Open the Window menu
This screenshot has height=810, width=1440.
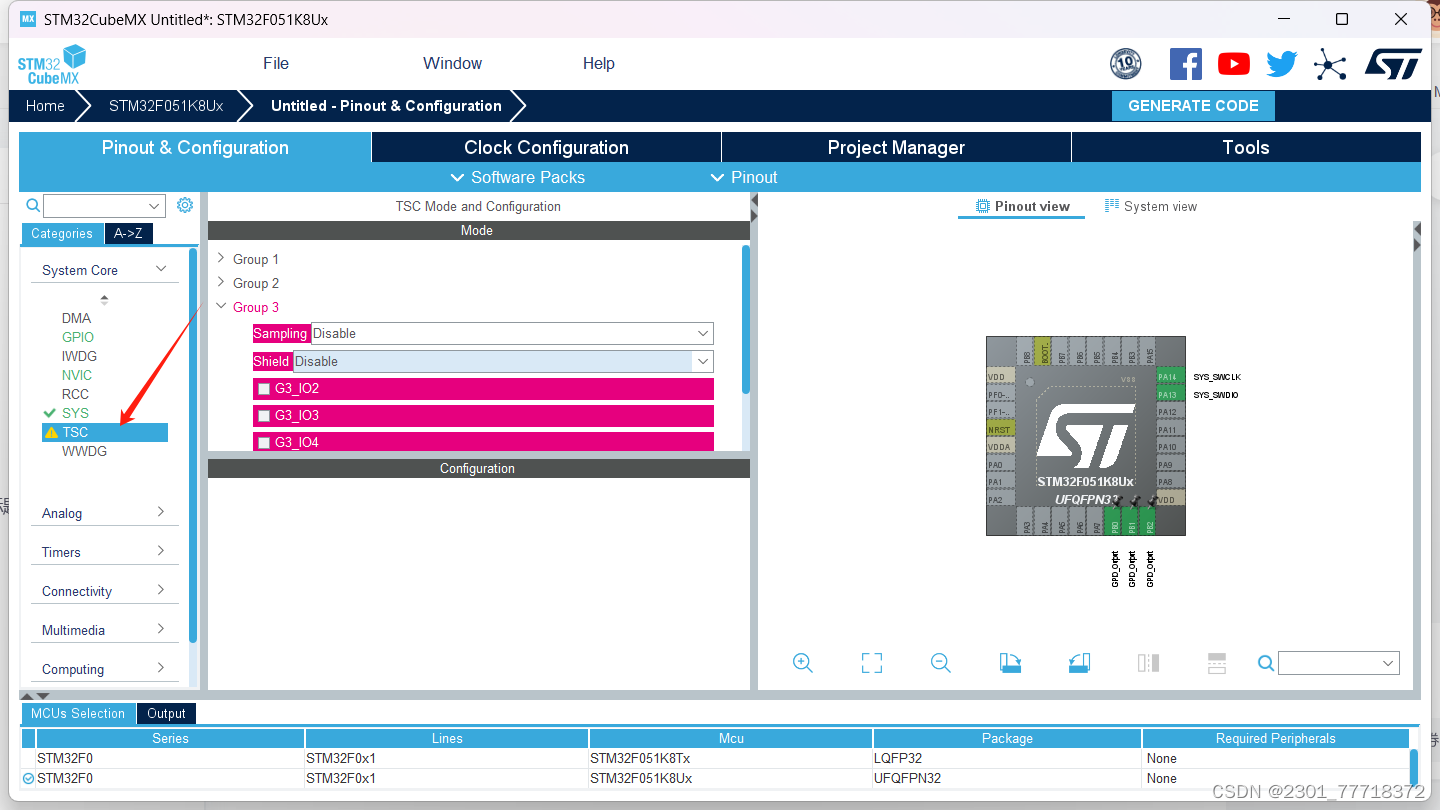coord(452,63)
